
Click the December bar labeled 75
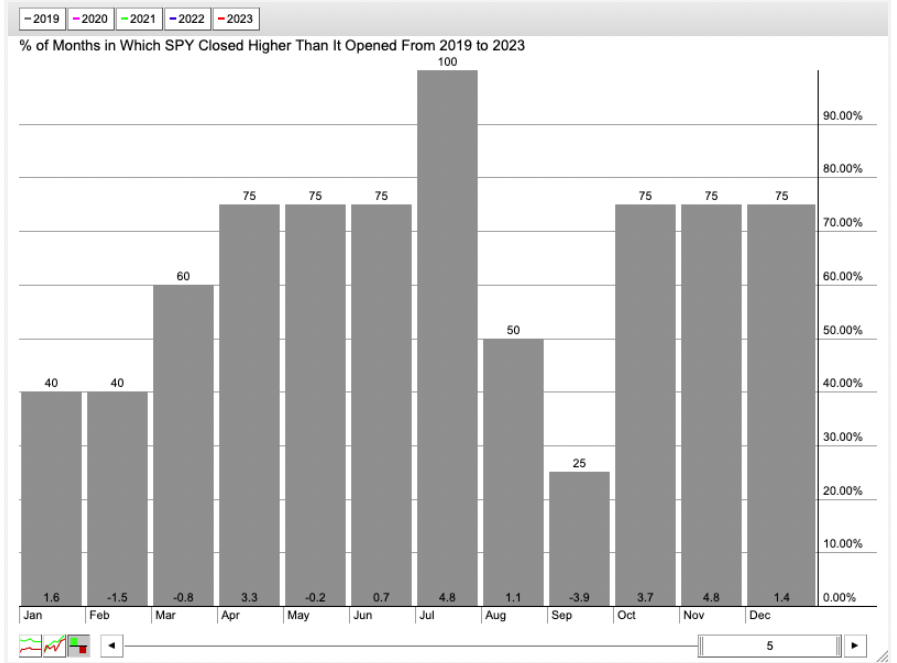[781, 404]
